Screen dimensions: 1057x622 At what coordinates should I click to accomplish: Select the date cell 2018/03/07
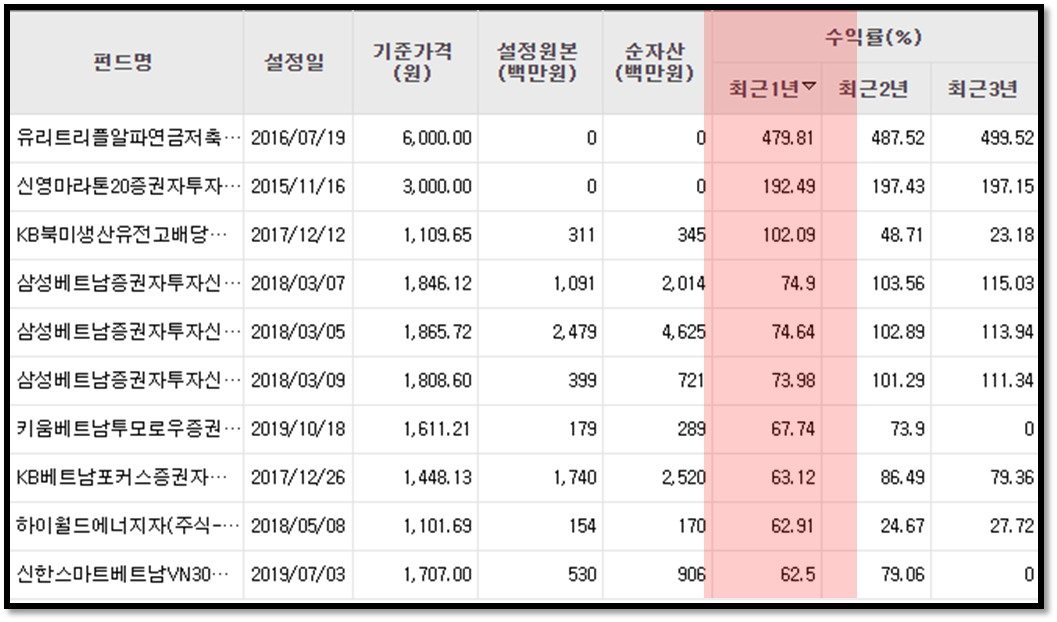[x=298, y=284]
